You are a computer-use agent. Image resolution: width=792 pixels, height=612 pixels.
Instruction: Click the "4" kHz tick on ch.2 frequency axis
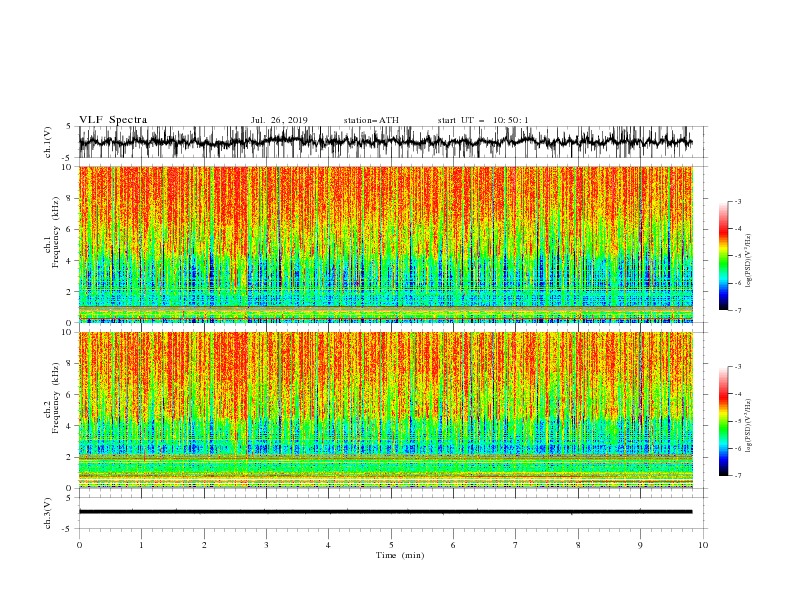[x=70, y=426]
